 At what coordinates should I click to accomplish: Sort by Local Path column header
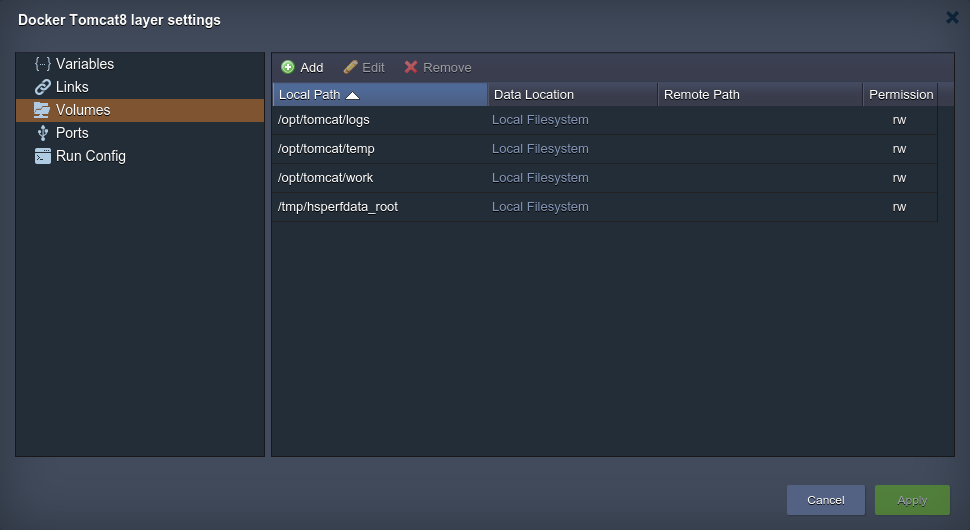[380, 95]
